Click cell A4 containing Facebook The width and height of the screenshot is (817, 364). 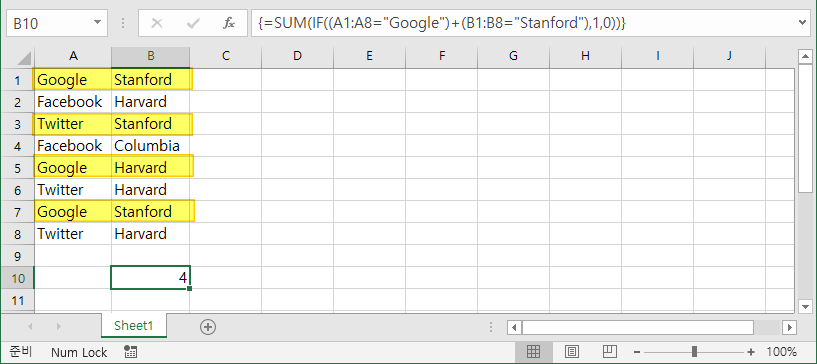coord(73,146)
